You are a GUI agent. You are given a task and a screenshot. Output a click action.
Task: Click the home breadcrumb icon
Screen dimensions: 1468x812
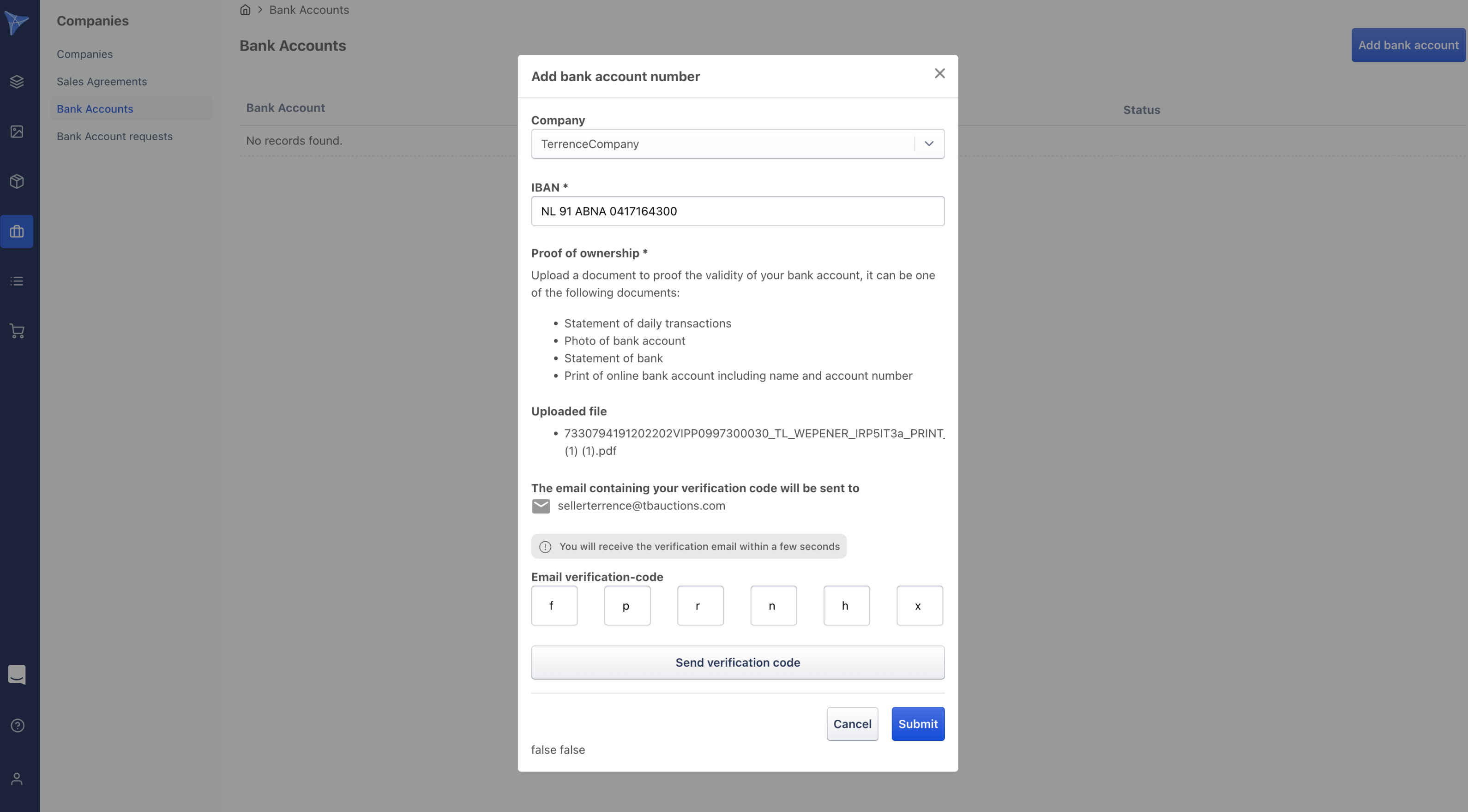pyautogui.click(x=245, y=10)
